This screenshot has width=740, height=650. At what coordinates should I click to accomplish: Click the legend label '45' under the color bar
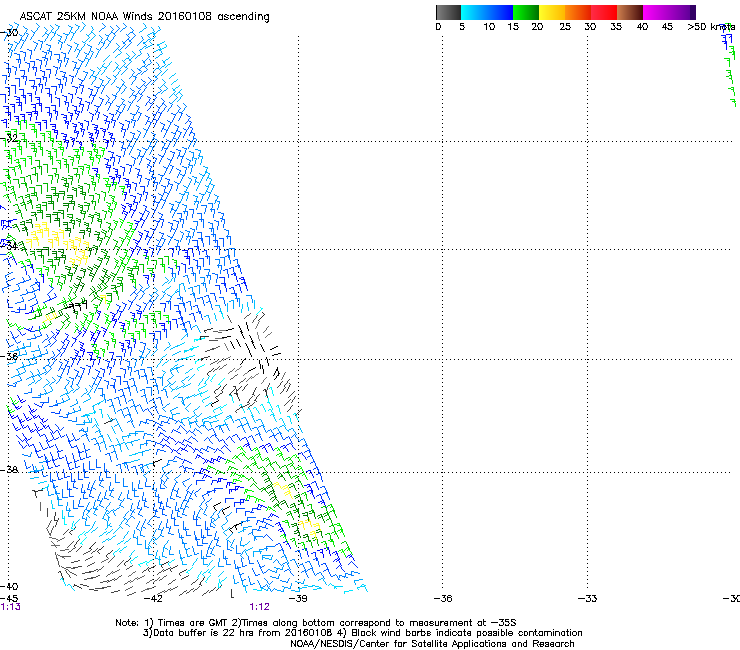667,27
